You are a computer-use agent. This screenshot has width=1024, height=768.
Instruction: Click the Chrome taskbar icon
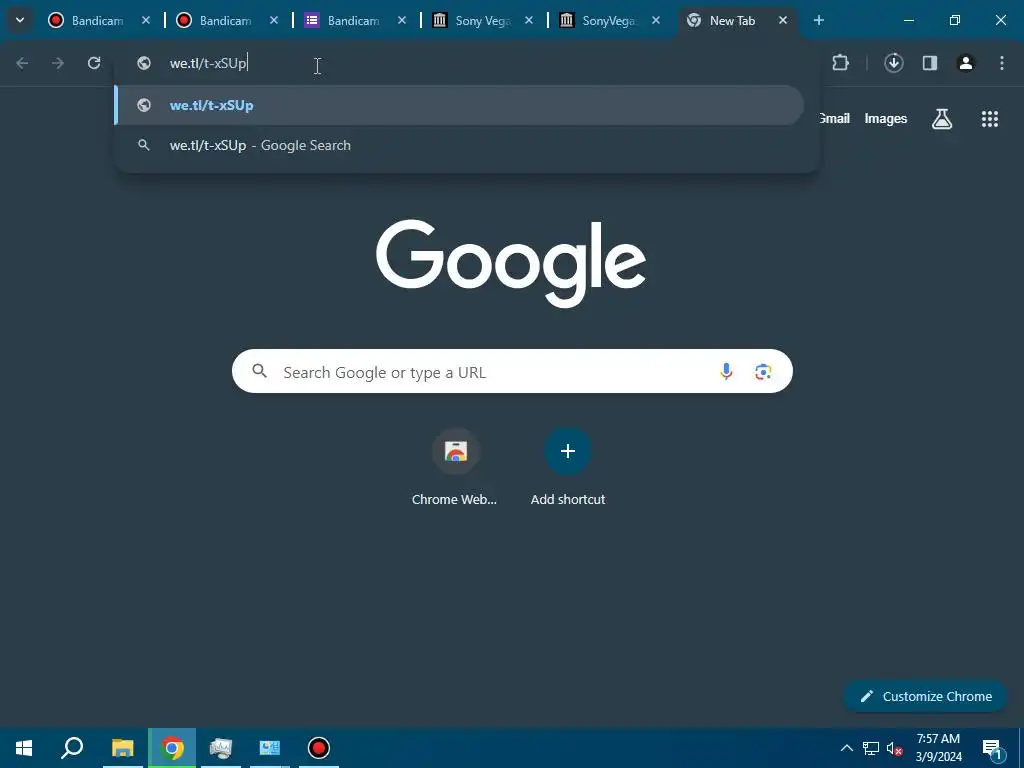[x=172, y=748]
